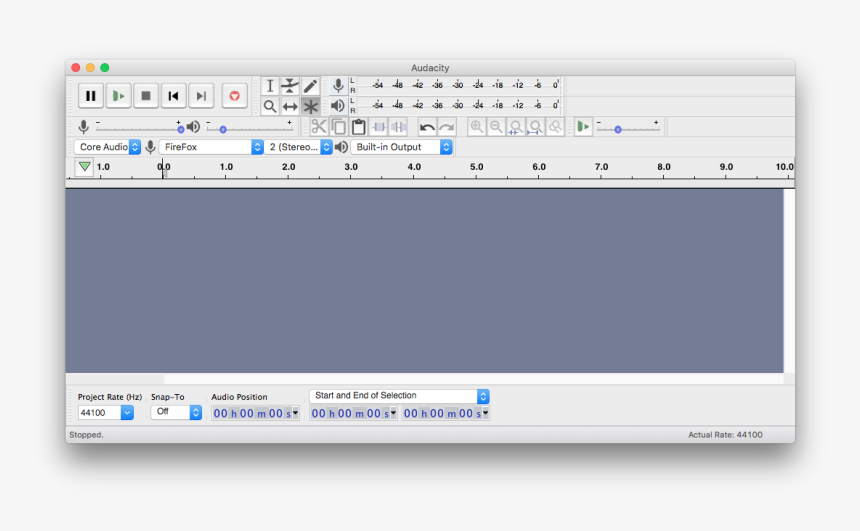Open the FireFox recording device dropdown

pyautogui.click(x=211, y=147)
